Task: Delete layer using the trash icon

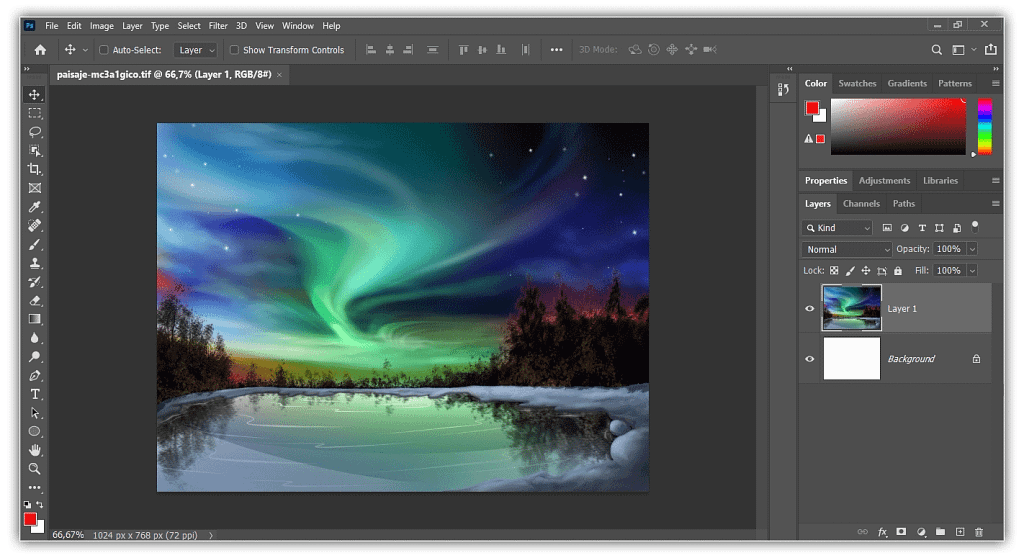Action: (x=979, y=532)
